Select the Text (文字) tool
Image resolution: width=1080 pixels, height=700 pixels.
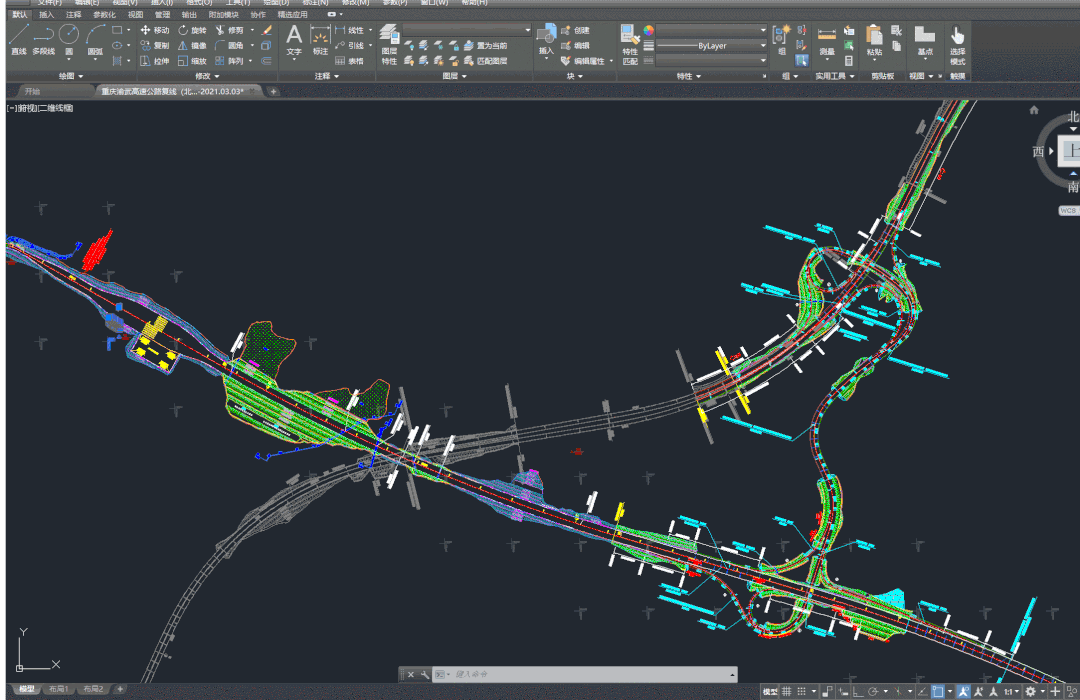tap(294, 39)
